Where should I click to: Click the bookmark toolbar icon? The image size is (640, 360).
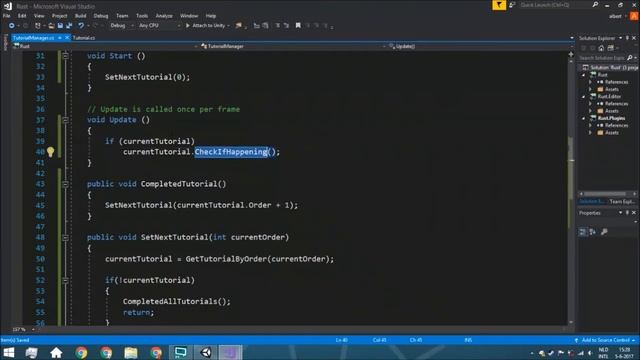[x=298, y=26]
